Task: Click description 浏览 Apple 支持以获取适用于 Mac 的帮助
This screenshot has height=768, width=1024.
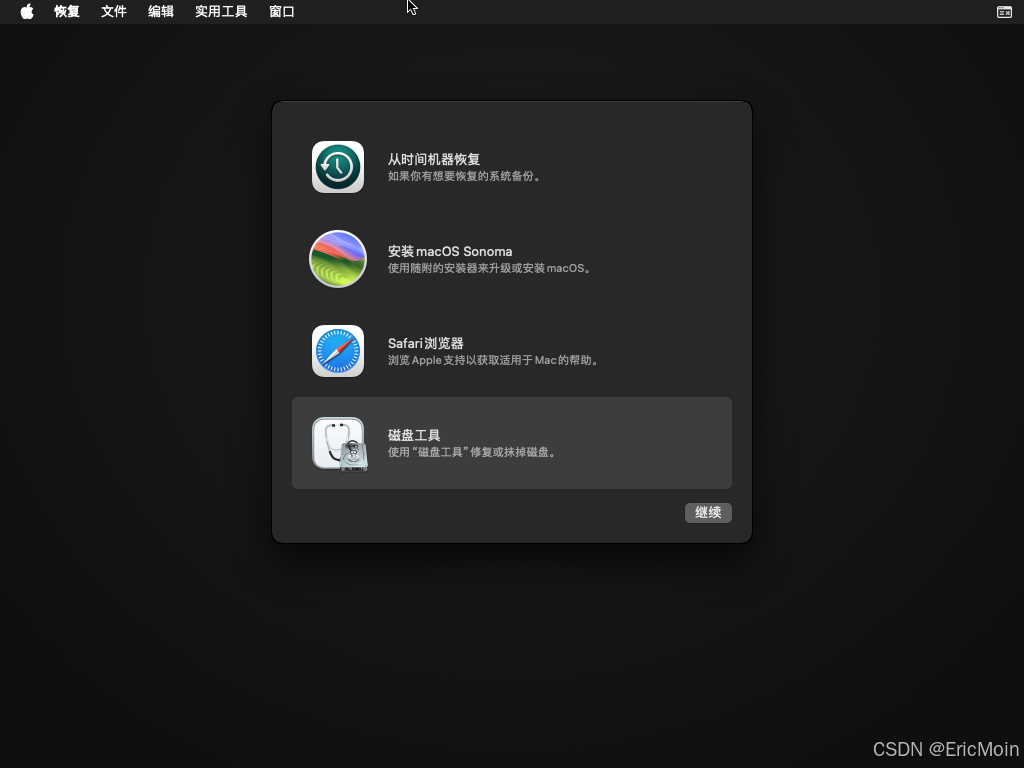Action: point(494,360)
